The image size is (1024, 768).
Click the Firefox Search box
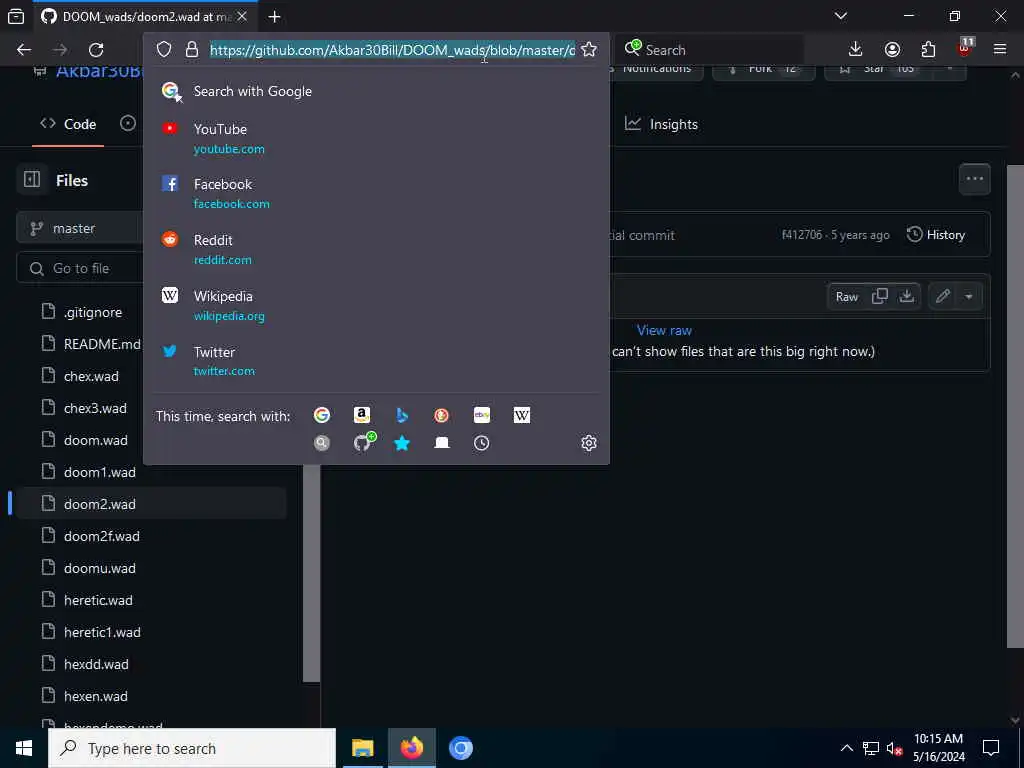(709, 50)
